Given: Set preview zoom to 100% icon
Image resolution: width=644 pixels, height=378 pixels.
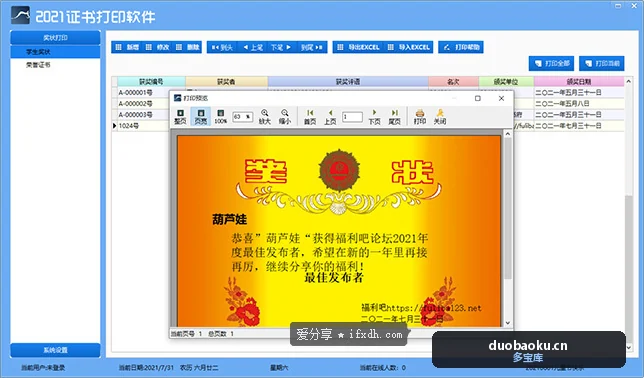Looking at the screenshot, I should pyautogui.click(x=221, y=116).
